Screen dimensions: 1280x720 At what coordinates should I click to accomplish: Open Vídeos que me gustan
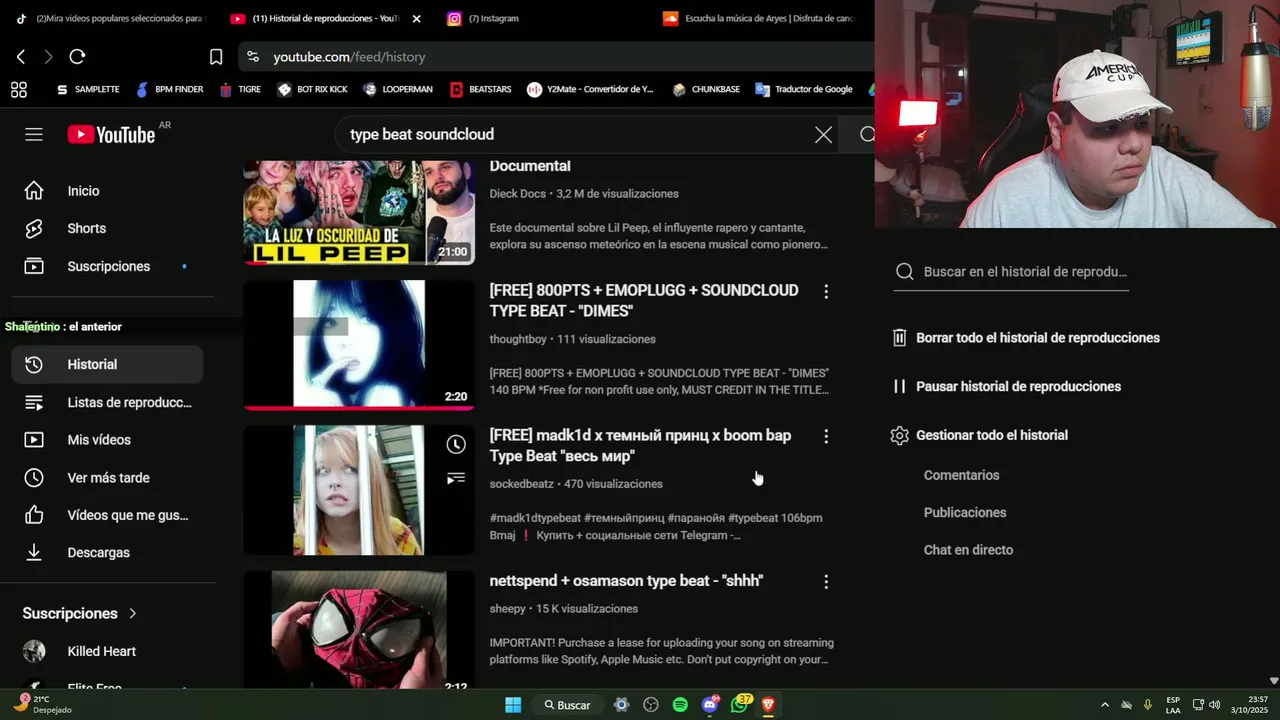coord(107,515)
